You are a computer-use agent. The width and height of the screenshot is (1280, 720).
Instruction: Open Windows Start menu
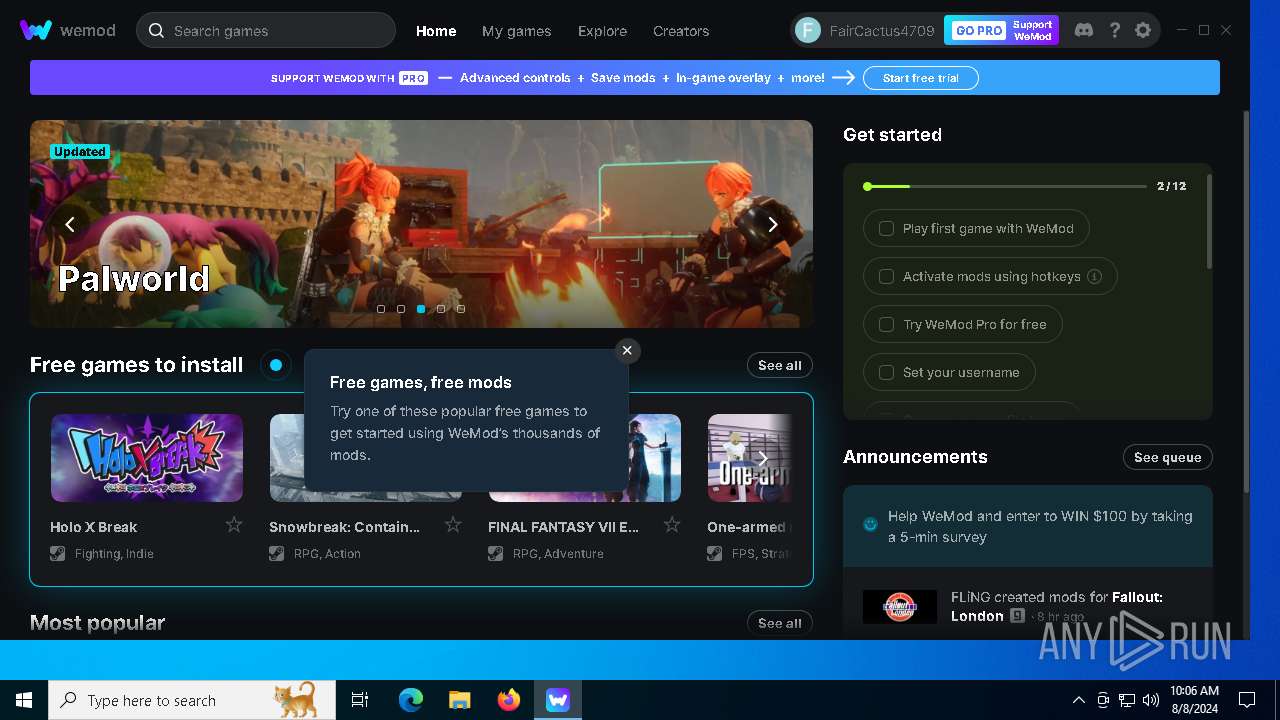pos(24,700)
